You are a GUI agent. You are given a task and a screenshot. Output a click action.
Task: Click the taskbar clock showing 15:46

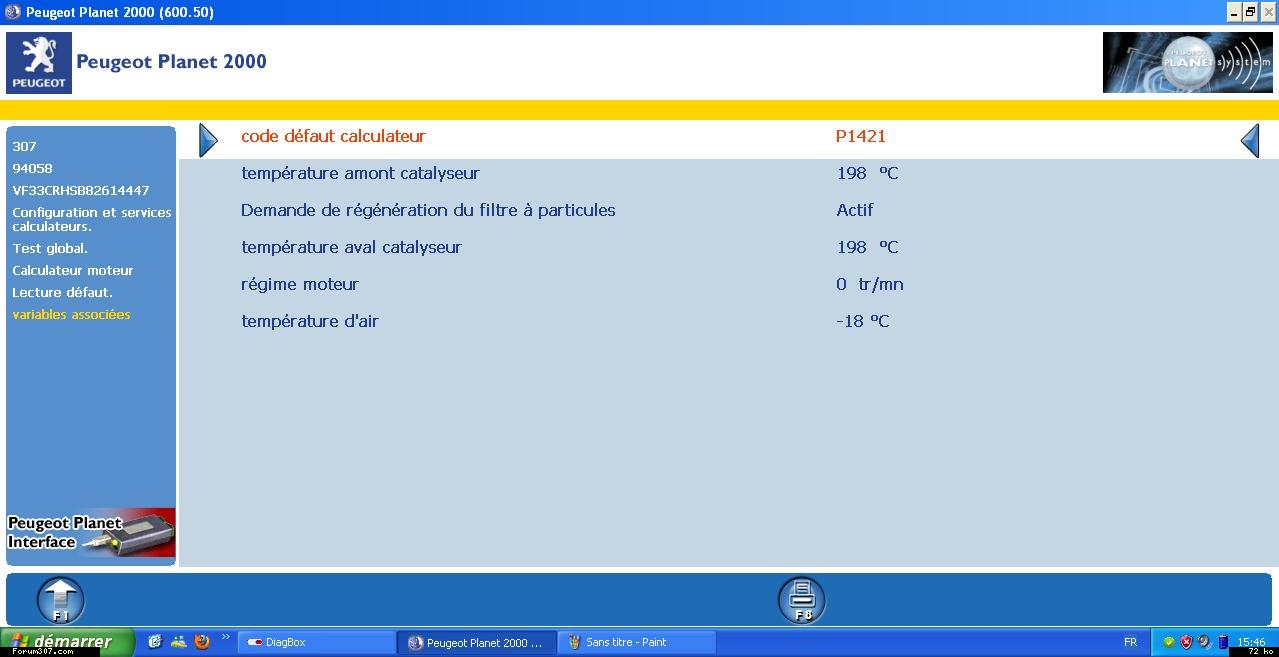pos(1251,642)
